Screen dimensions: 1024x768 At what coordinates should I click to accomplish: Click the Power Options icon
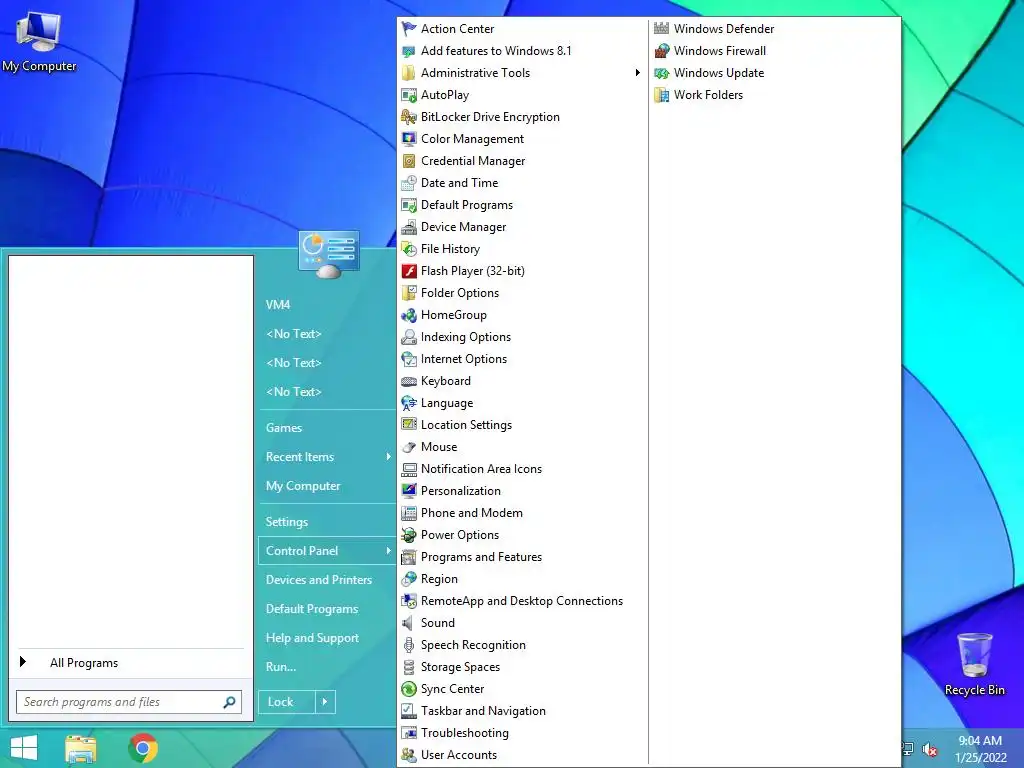[409, 535]
